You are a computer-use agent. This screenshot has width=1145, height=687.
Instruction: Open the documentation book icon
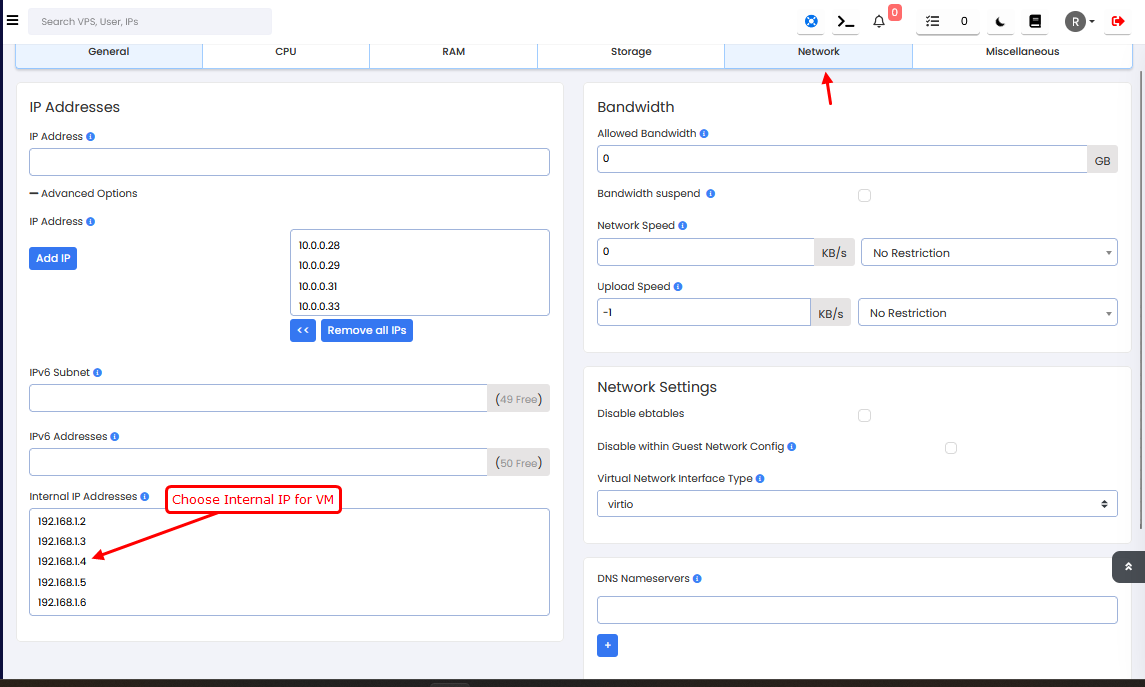1035,21
